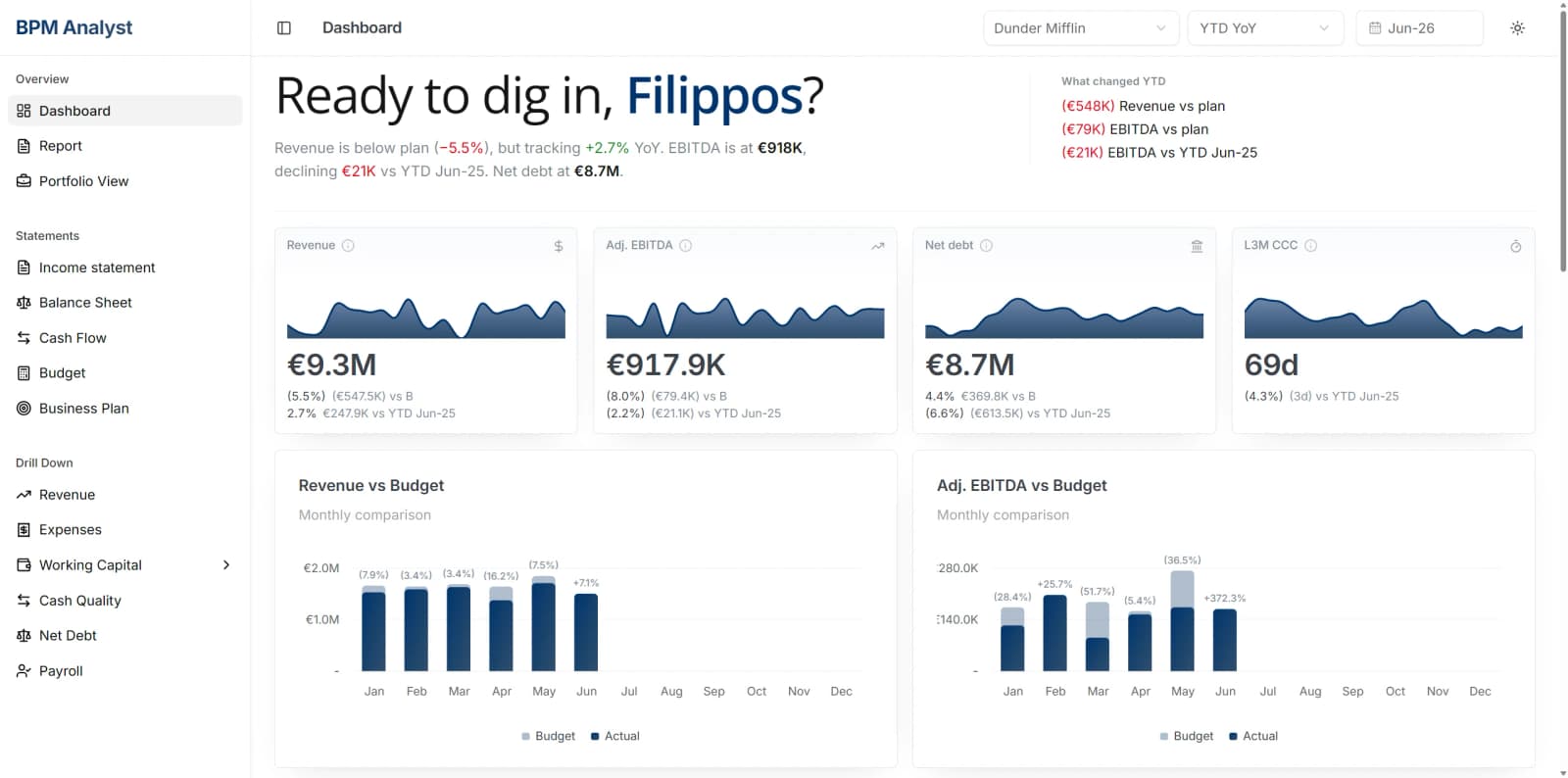Navigate to Cash Flow statement
Screen dimensions: 1568x778
pos(124,338)
